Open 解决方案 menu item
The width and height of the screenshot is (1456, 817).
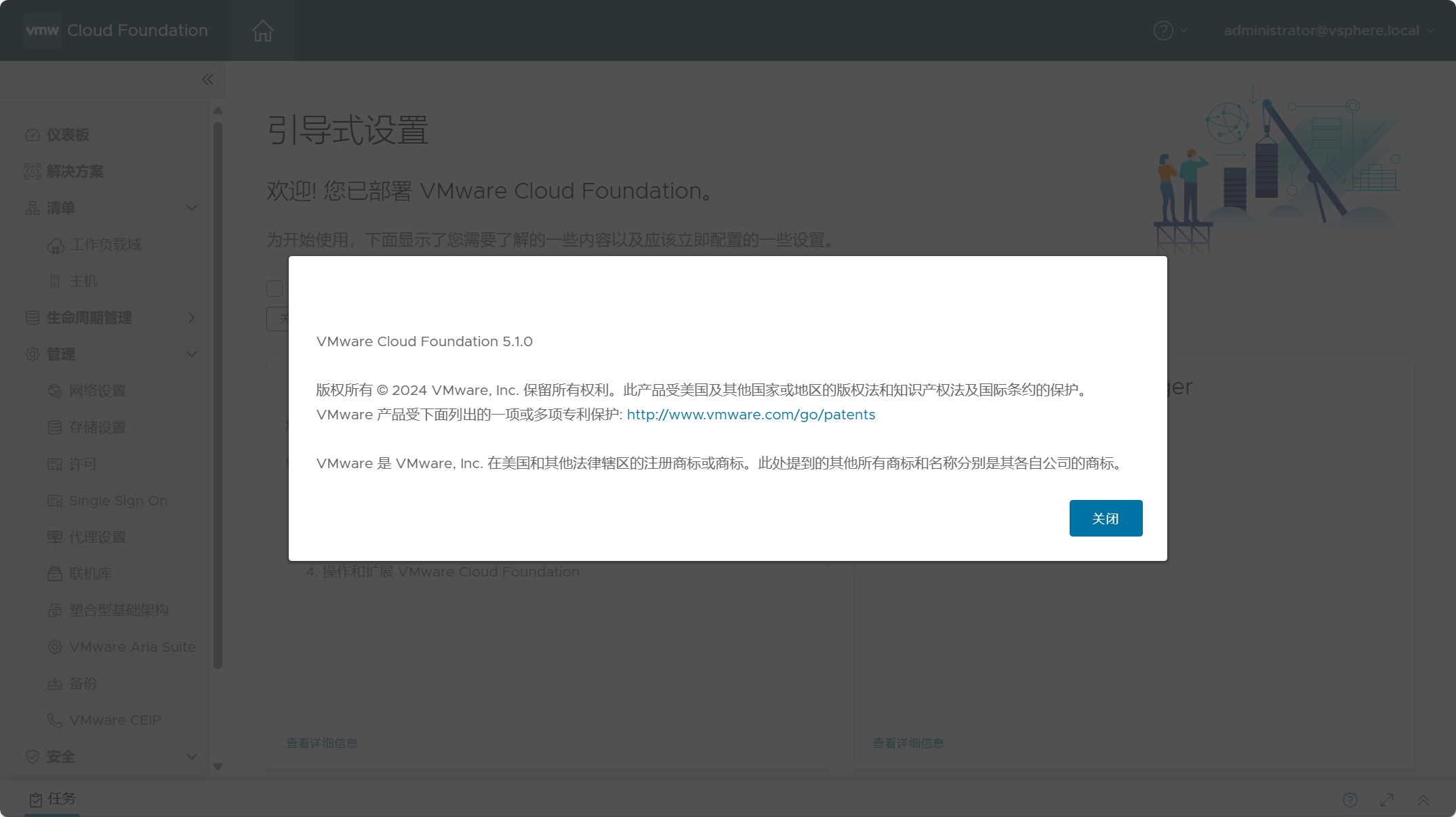click(75, 171)
